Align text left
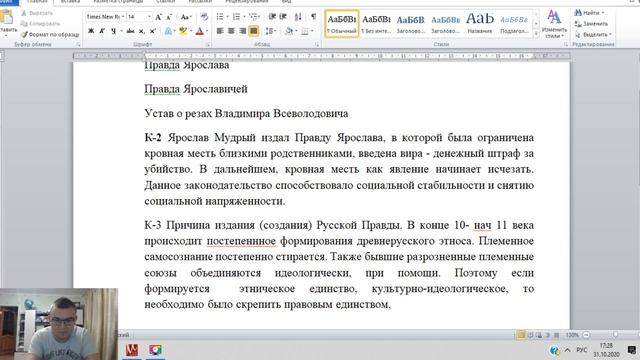The height and width of the screenshot is (360, 640). coord(220,31)
